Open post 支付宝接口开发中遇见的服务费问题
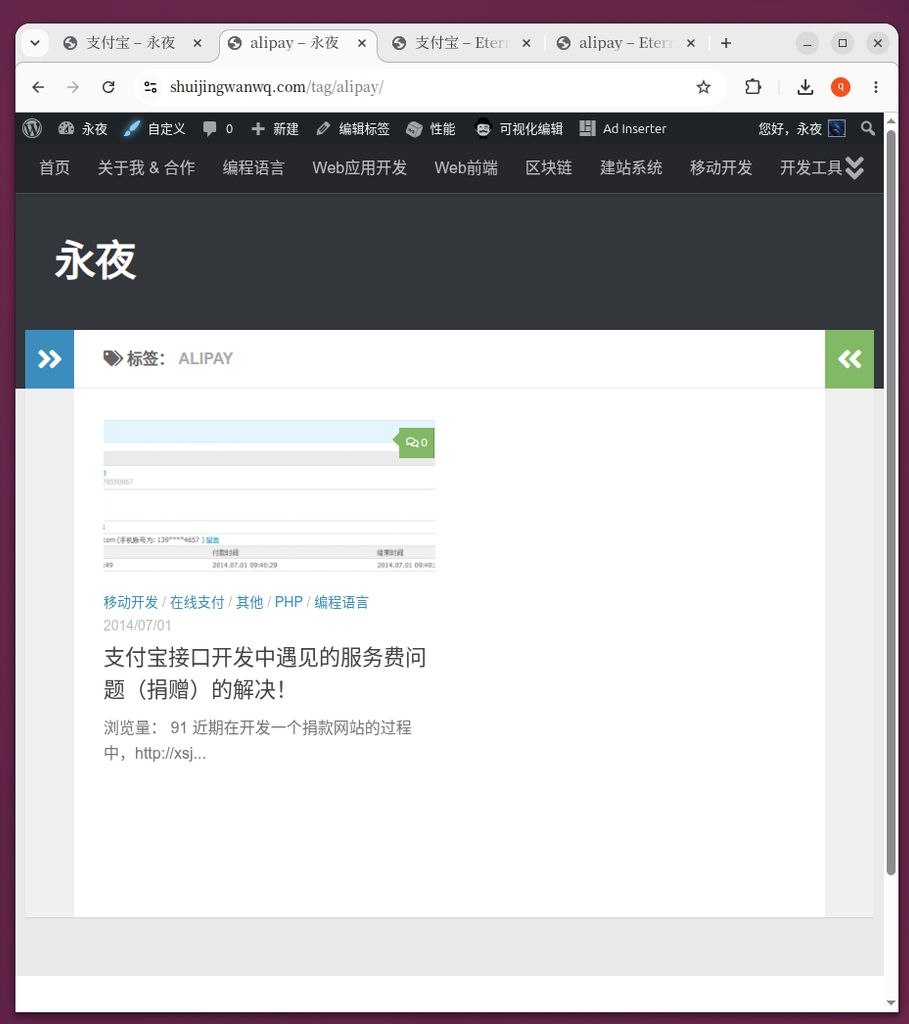909x1024 pixels. [264, 673]
